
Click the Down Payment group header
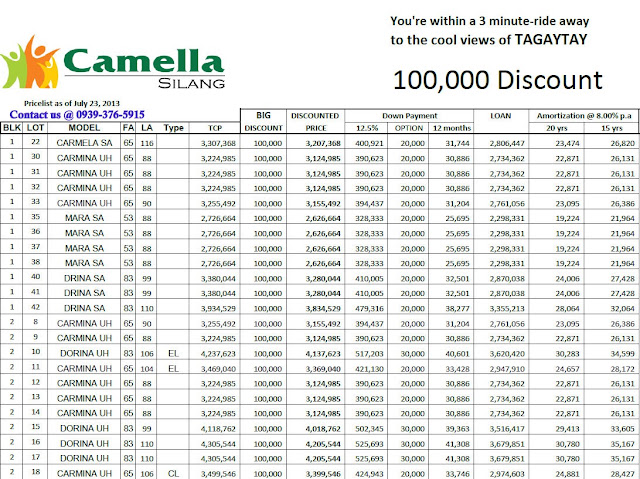[409, 116]
